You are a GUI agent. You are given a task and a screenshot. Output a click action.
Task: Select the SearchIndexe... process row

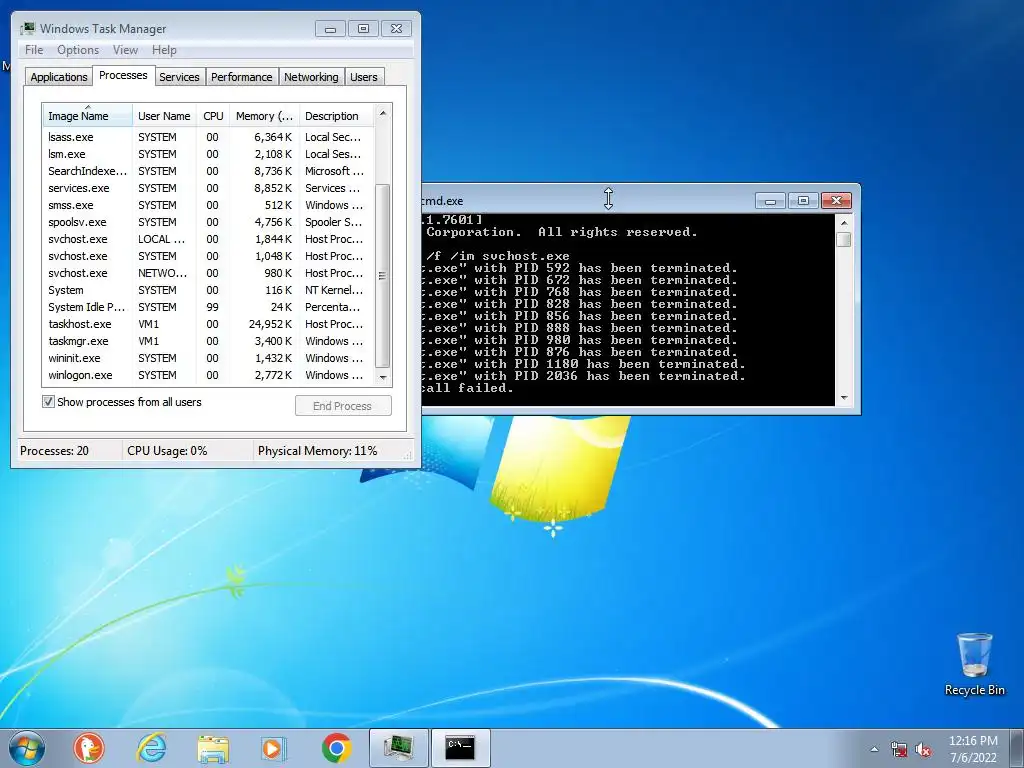(x=208, y=171)
